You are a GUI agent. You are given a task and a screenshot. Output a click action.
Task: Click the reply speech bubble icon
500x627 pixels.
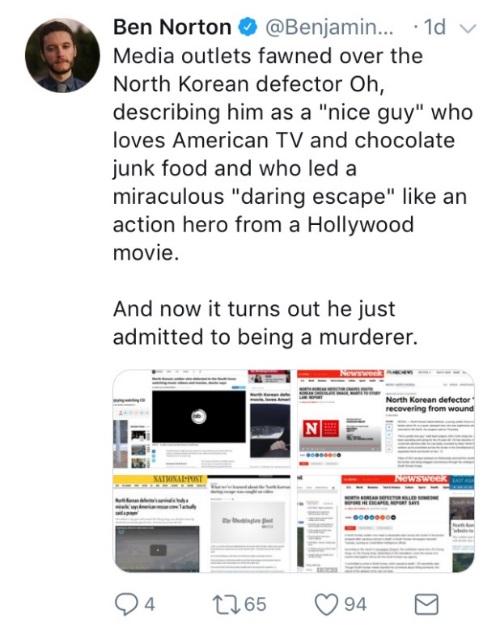126,604
